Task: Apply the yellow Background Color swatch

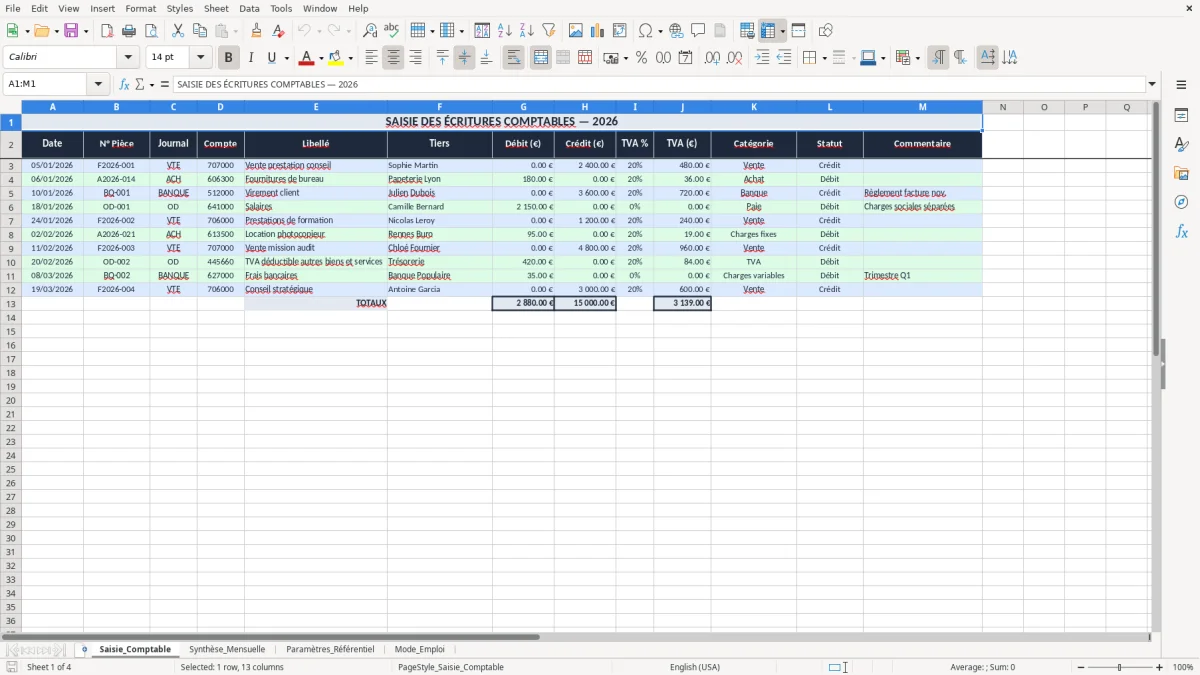Action: point(336,58)
